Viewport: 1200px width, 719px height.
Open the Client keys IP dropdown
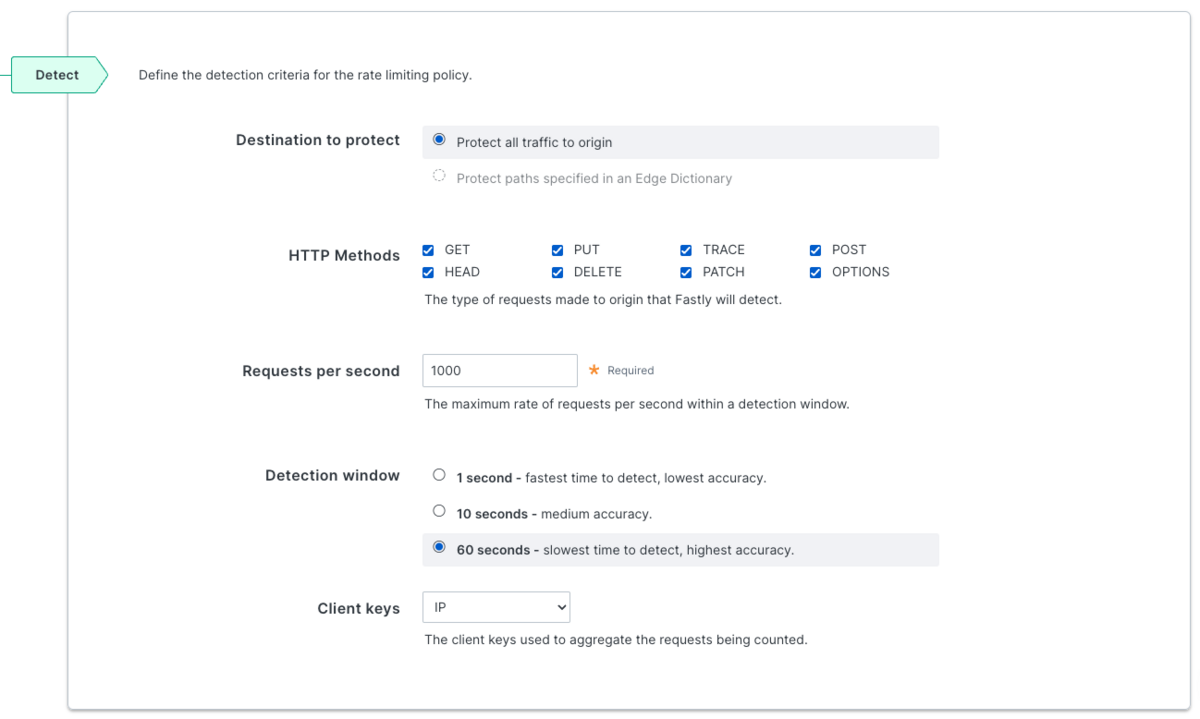click(x=496, y=607)
